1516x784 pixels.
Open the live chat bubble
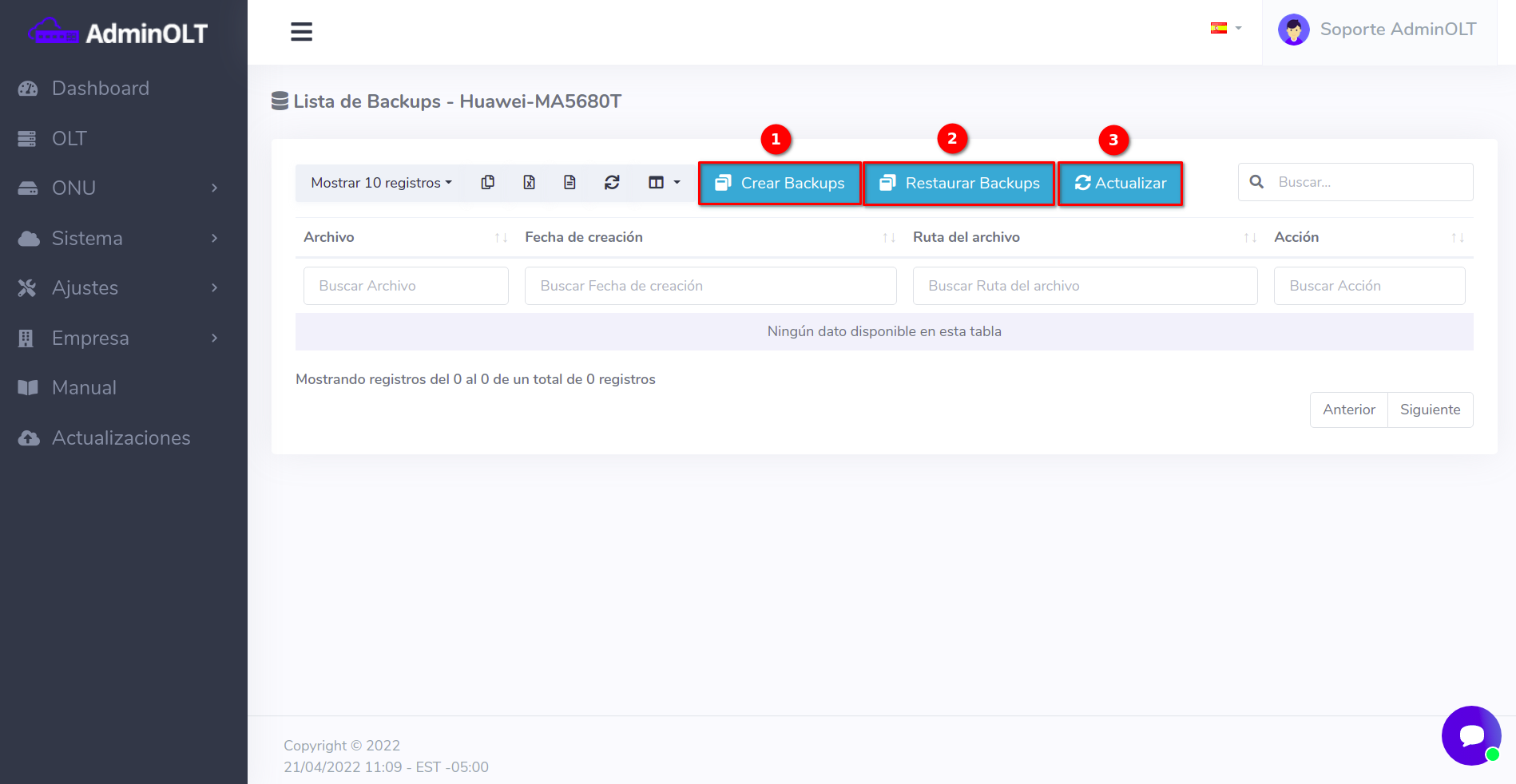click(x=1470, y=735)
